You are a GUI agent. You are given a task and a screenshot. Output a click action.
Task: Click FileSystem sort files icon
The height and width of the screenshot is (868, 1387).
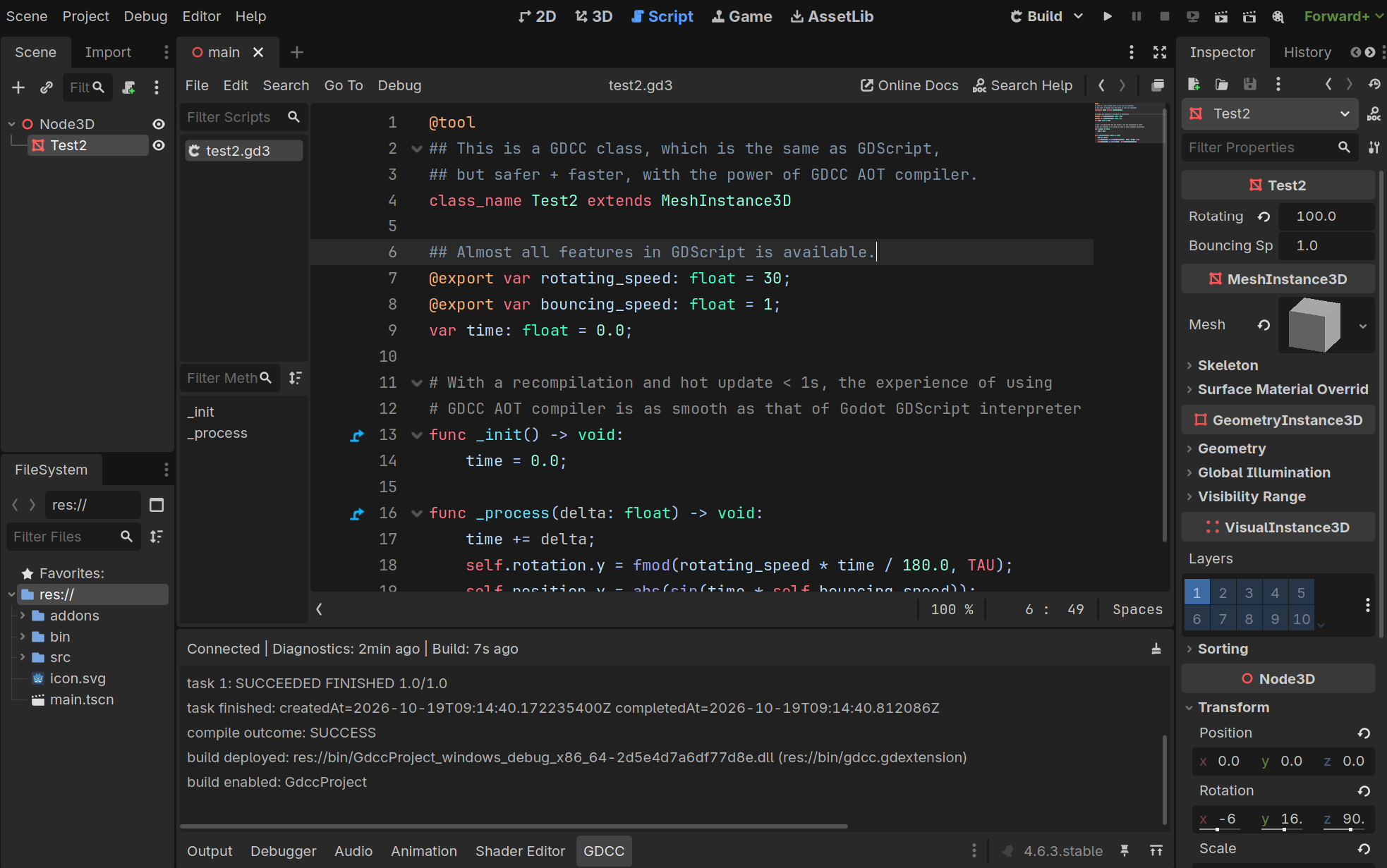click(x=157, y=537)
